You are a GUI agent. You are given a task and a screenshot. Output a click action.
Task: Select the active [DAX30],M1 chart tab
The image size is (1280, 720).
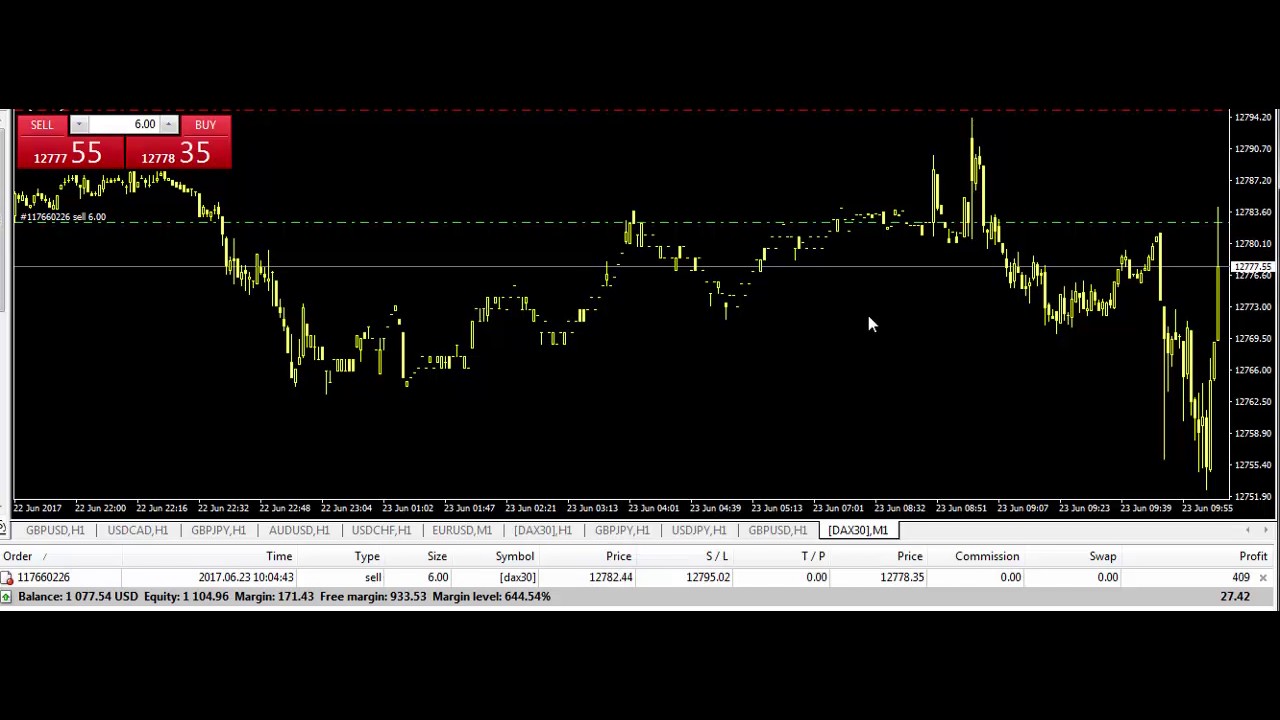pyautogui.click(x=858, y=530)
